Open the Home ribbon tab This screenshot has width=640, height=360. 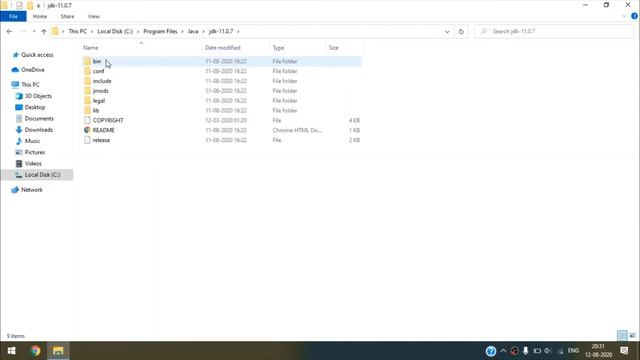tap(40, 16)
